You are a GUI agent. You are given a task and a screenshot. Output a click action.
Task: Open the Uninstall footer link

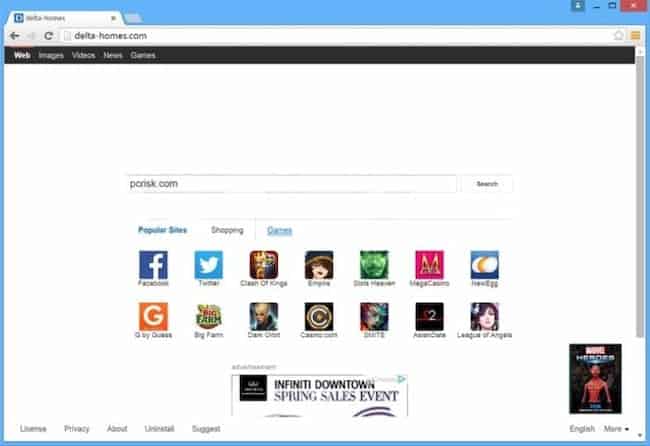coord(159,429)
